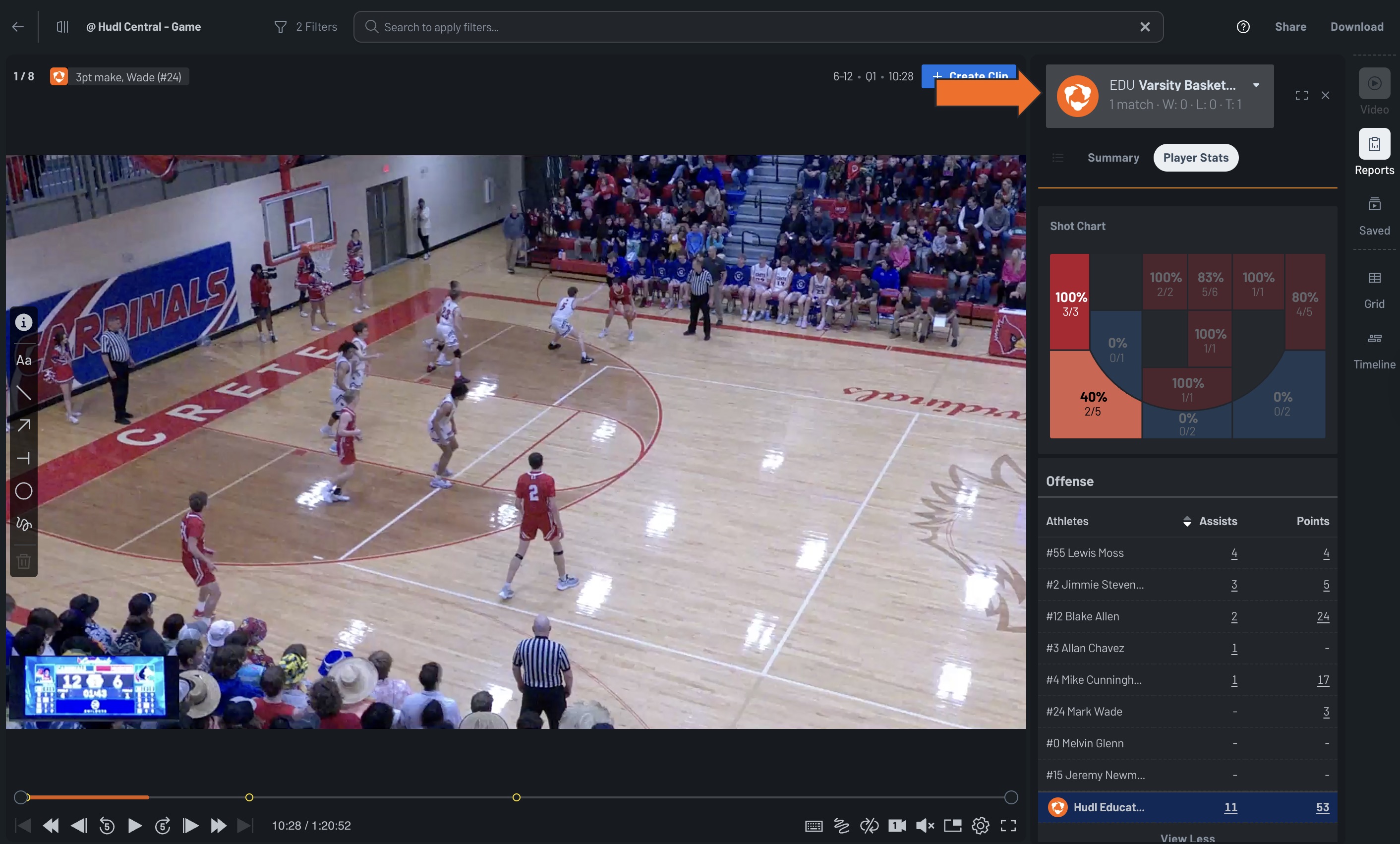The height and width of the screenshot is (844, 1400).
Task: Delete drawings with the trash icon
Action: point(23,561)
